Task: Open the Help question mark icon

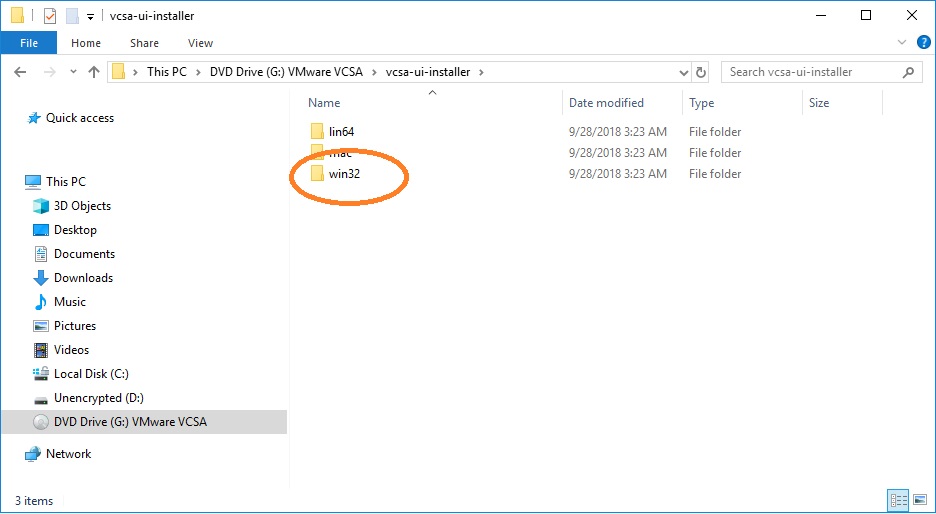Action: 923,42
